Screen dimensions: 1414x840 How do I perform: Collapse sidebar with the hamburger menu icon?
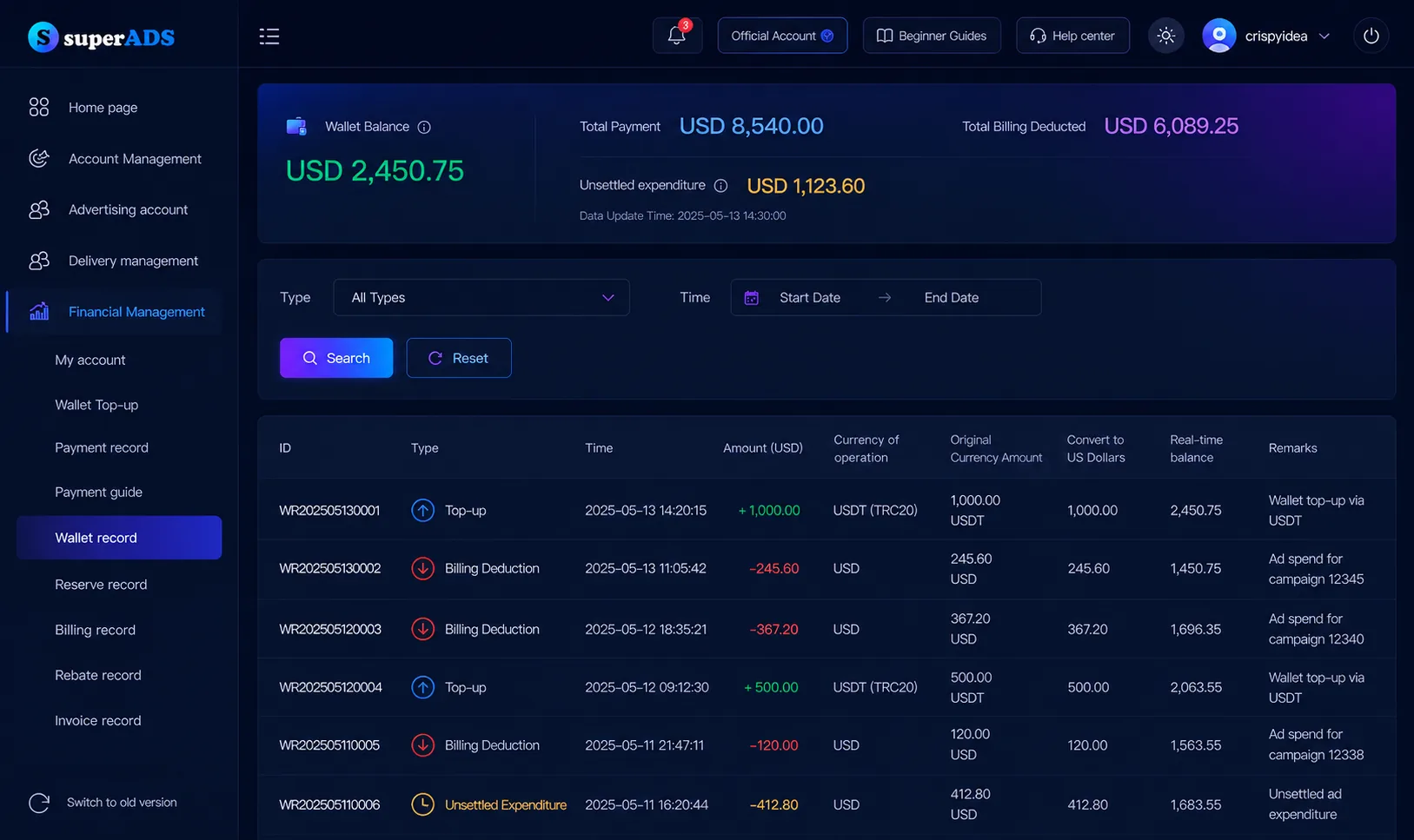tap(269, 36)
